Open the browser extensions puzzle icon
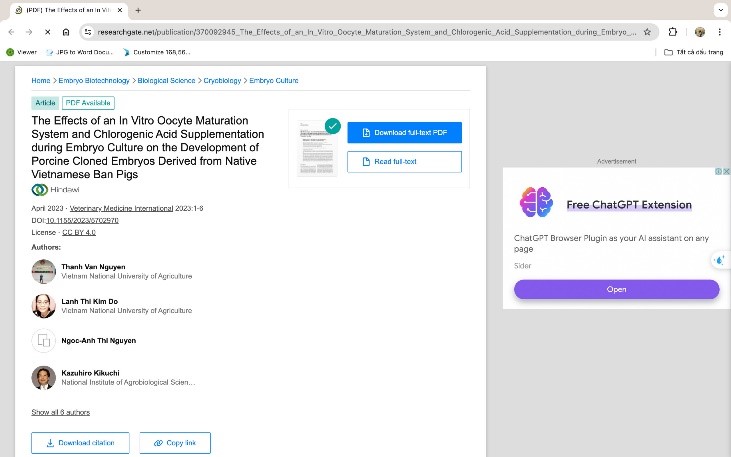 tap(673, 32)
